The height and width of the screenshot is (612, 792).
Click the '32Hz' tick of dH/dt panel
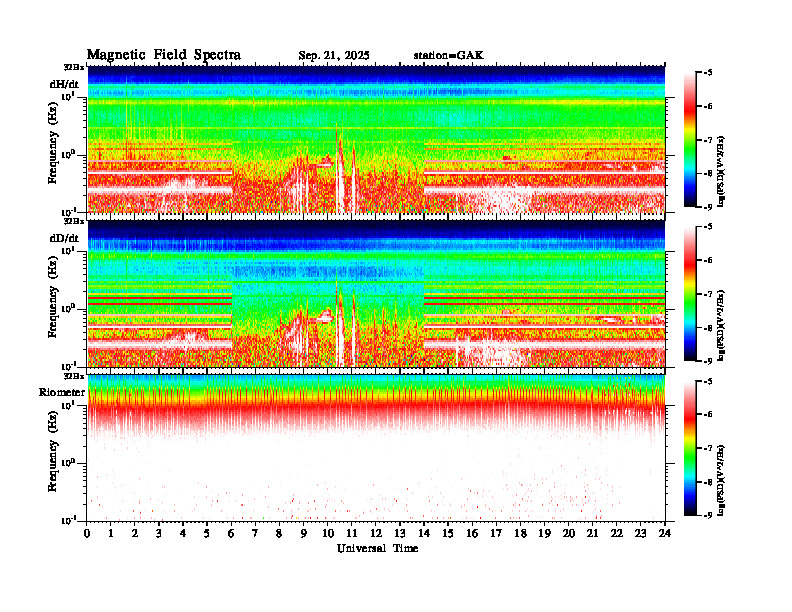click(x=74, y=67)
